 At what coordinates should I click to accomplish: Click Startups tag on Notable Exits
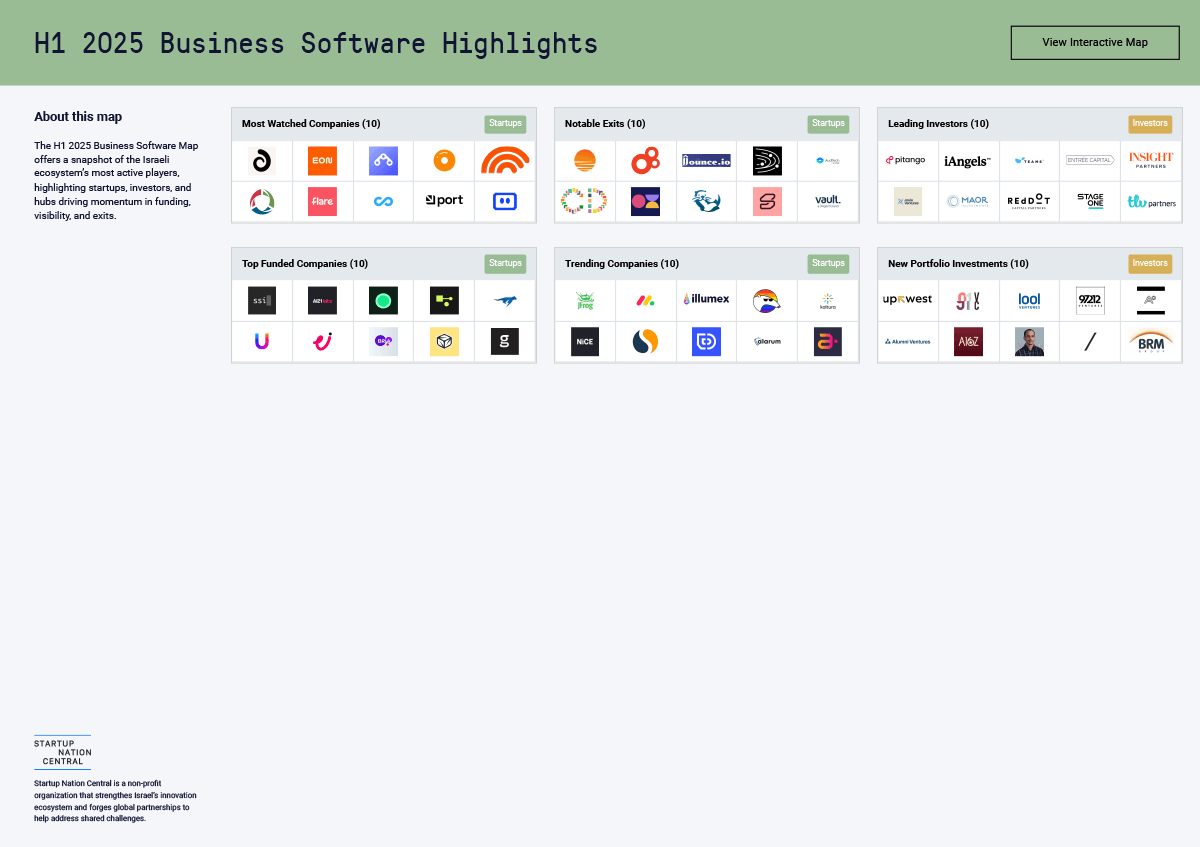[828, 124]
